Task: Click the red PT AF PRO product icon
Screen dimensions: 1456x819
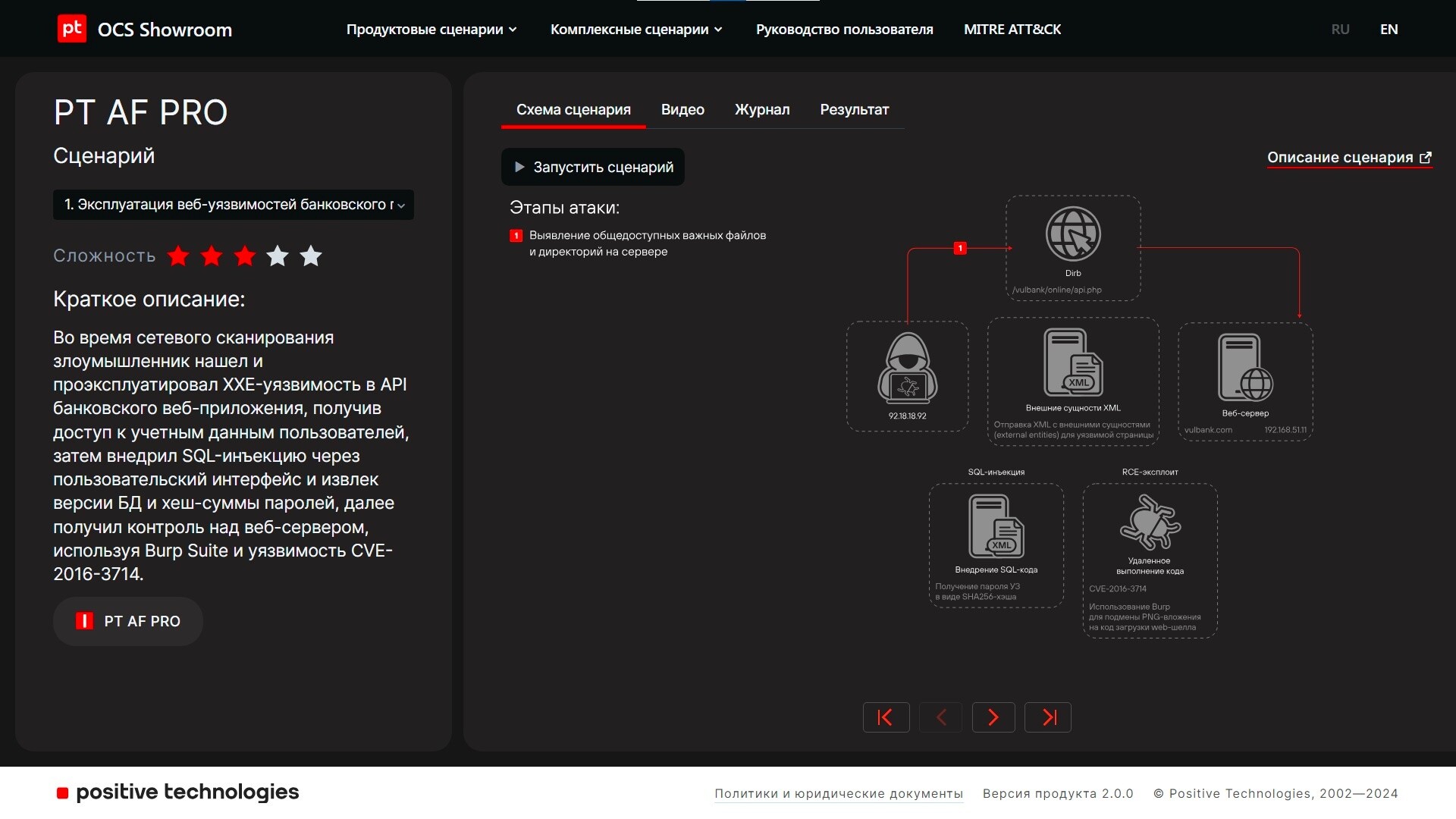Action: (84, 621)
